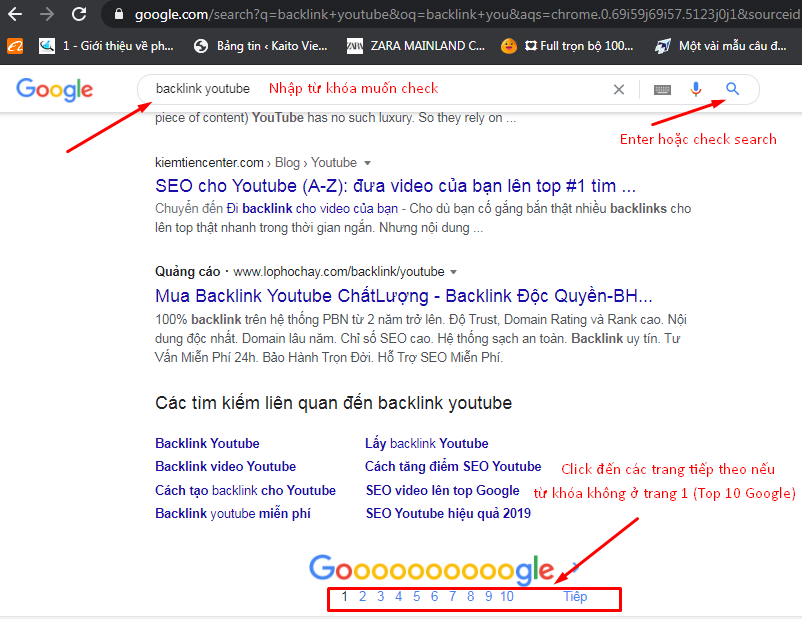Select related search 'Backlink video Youtube'
Screen dimensions: 802x619
(x=226, y=467)
